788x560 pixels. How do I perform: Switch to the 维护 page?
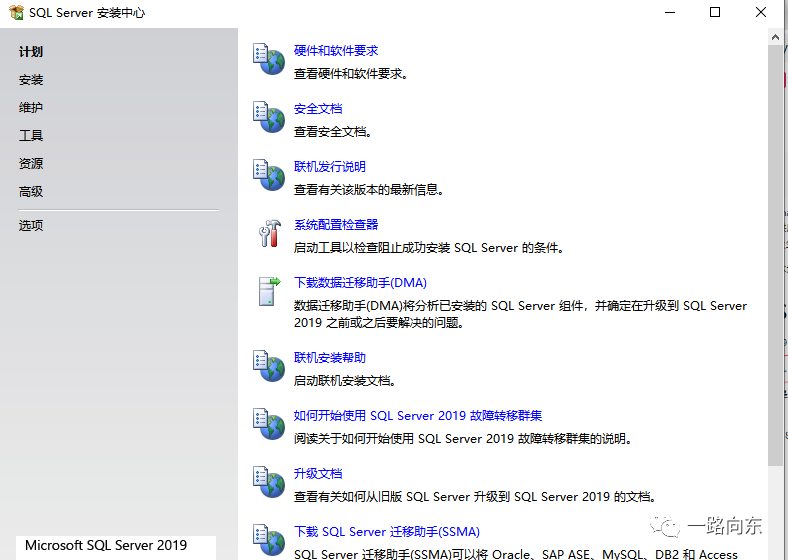[31, 107]
